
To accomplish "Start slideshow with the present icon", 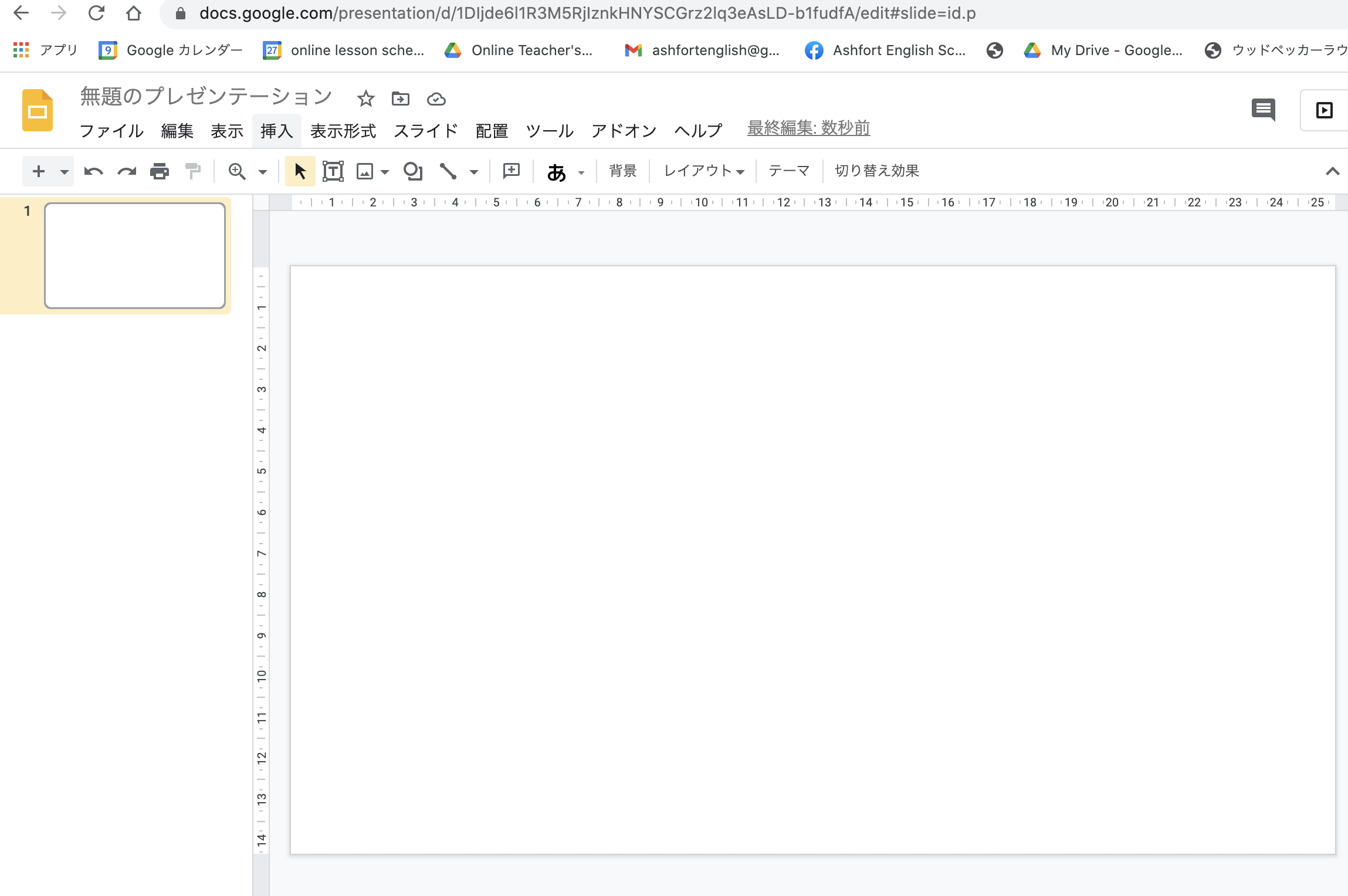I will pos(1325,110).
